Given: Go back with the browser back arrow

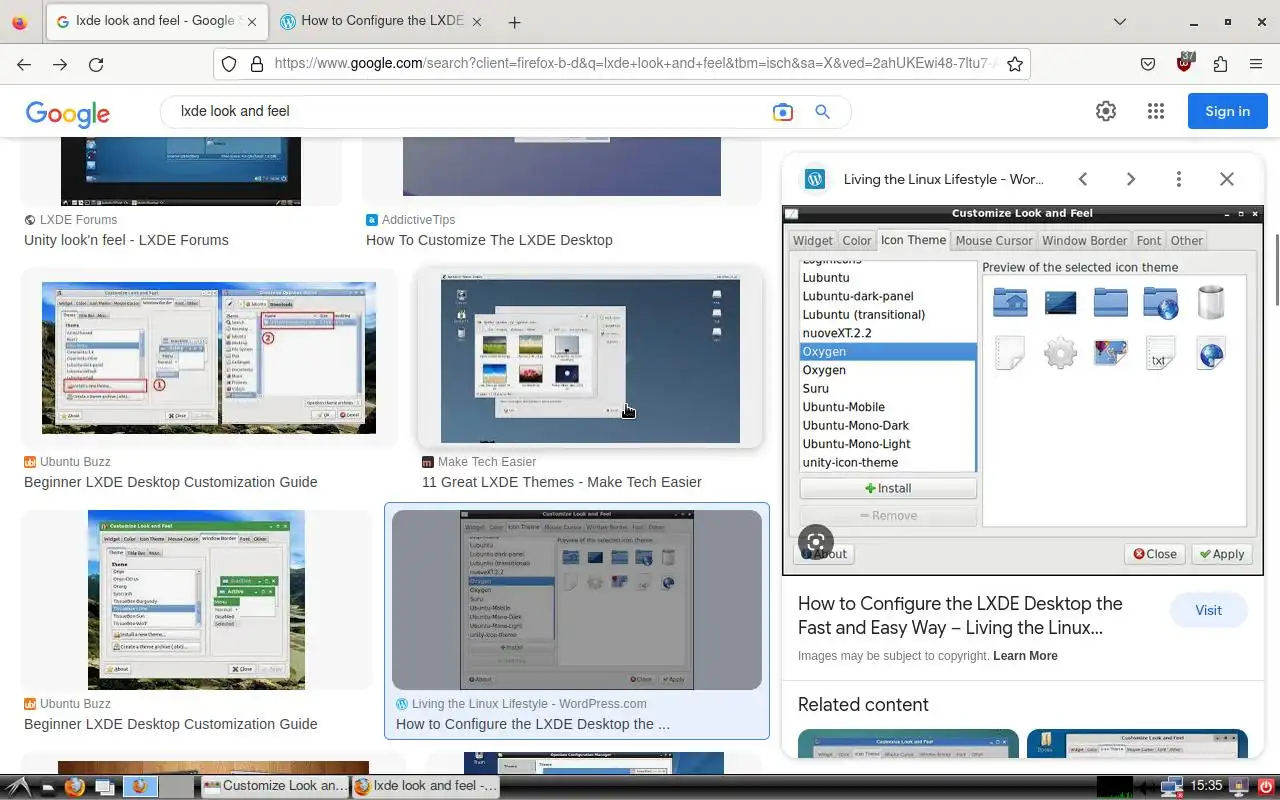Looking at the screenshot, I should click(x=24, y=64).
